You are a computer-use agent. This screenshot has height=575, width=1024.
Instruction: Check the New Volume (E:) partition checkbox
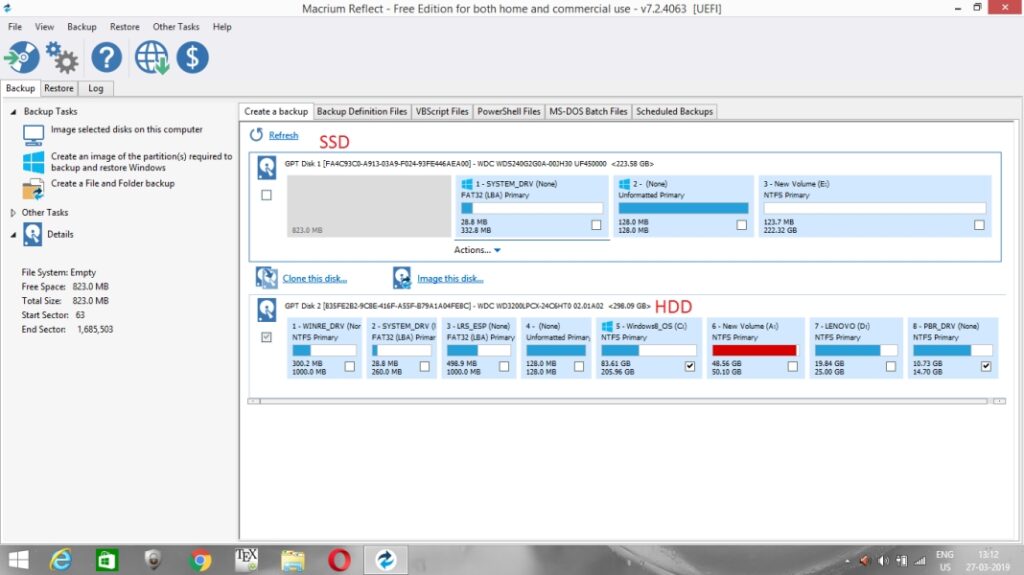[x=979, y=225]
